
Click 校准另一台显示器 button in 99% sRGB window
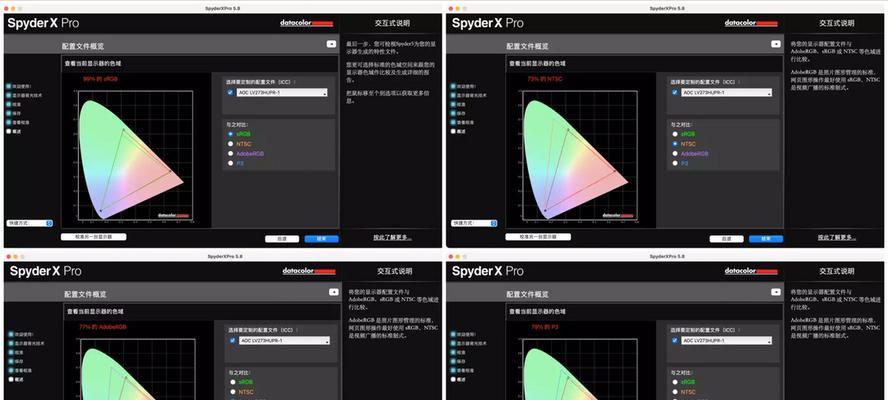93,237
